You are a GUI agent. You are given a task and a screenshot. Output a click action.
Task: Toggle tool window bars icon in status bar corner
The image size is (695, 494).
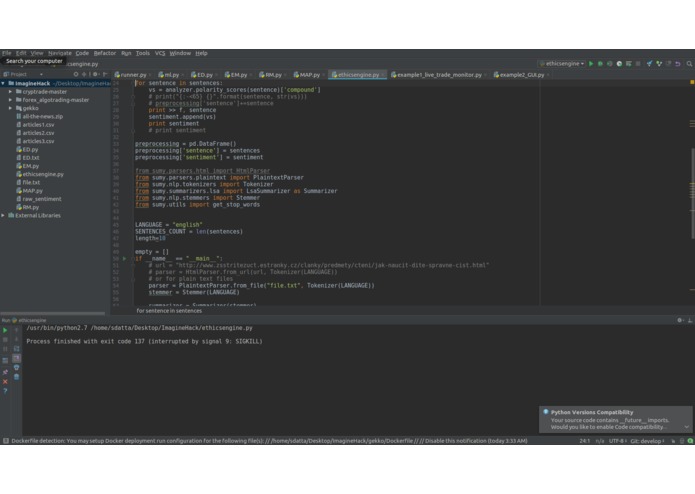pos(6,441)
